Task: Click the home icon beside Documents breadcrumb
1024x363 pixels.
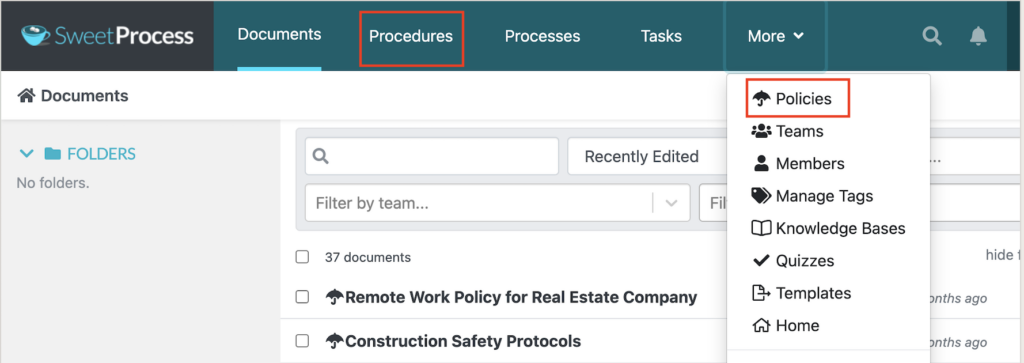Action: (x=26, y=96)
